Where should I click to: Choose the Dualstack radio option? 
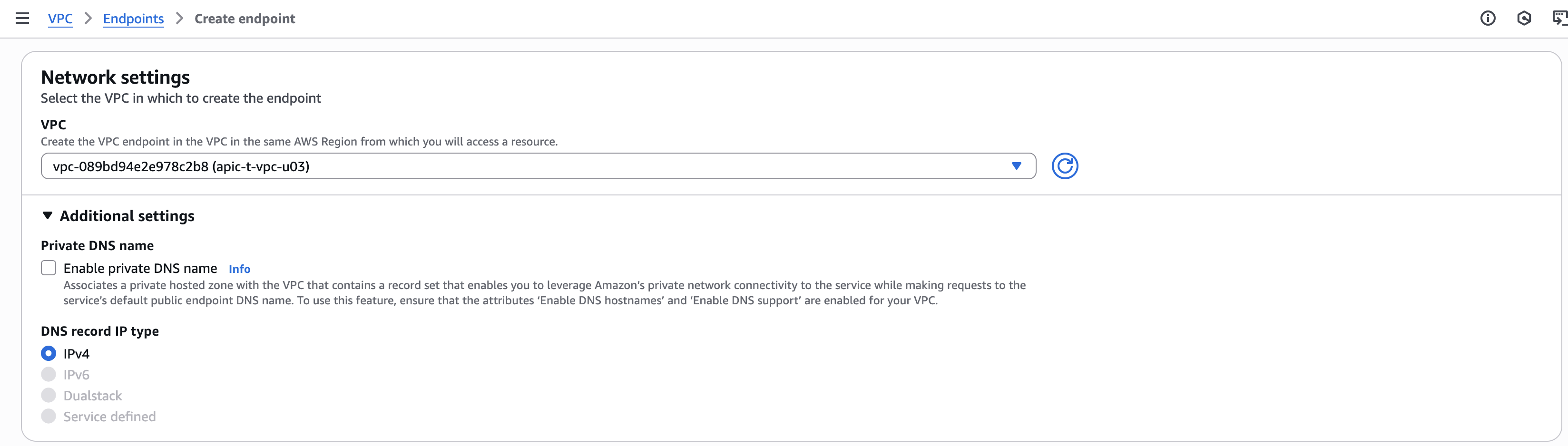pyautogui.click(x=49, y=396)
